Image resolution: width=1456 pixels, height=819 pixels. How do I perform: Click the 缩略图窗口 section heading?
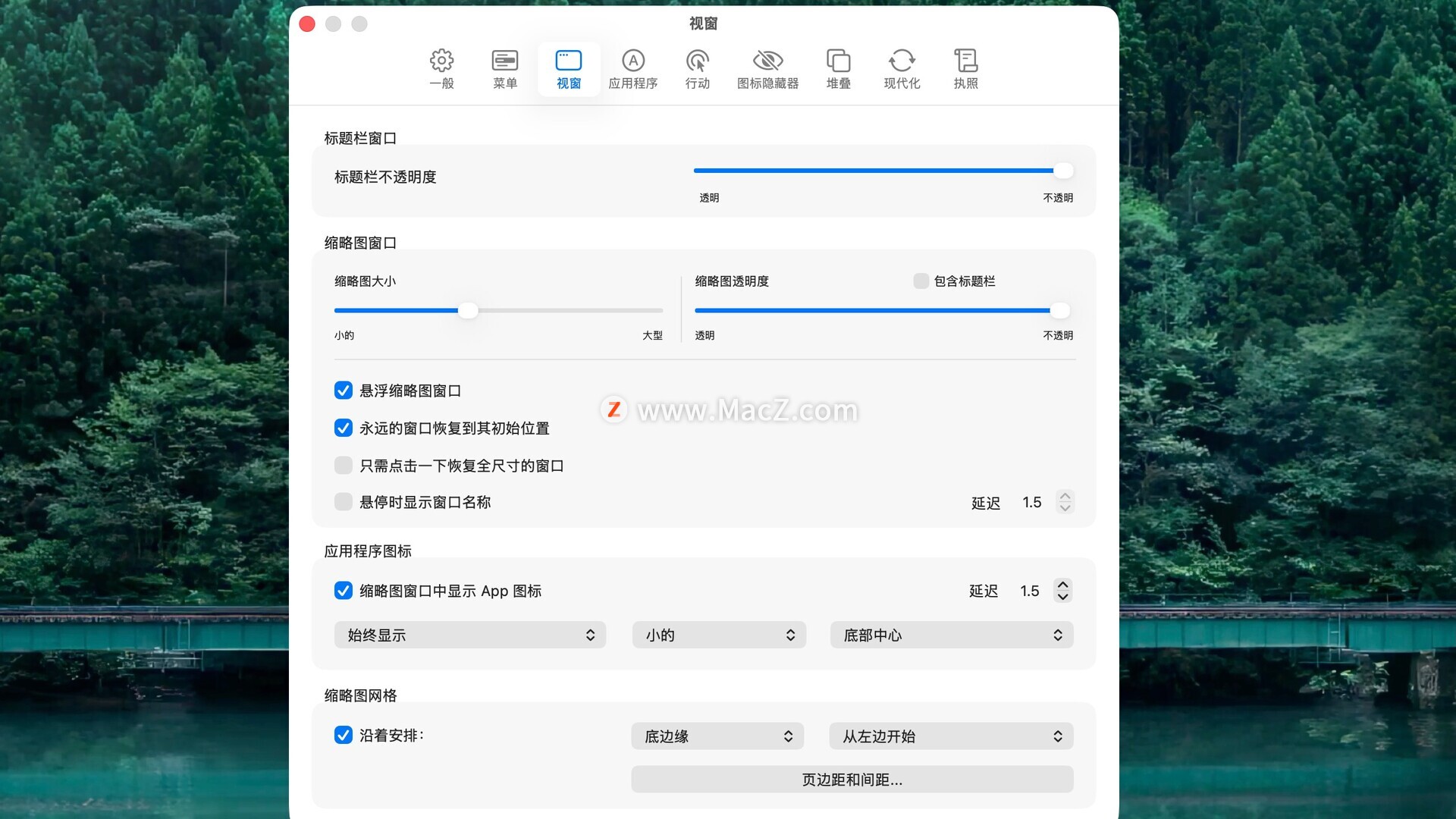[x=361, y=243]
